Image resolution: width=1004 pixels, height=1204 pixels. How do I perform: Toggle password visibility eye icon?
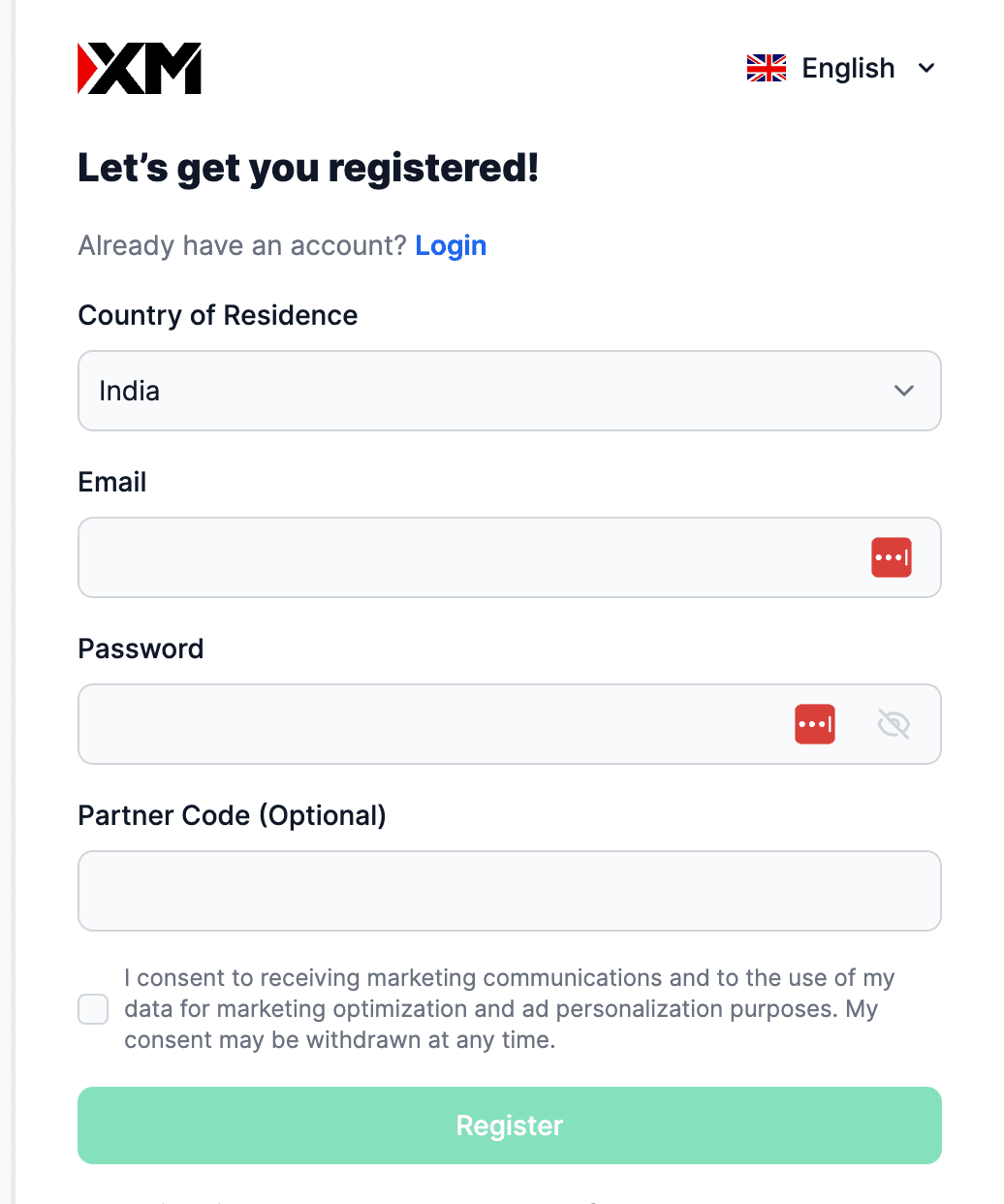pos(894,724)
